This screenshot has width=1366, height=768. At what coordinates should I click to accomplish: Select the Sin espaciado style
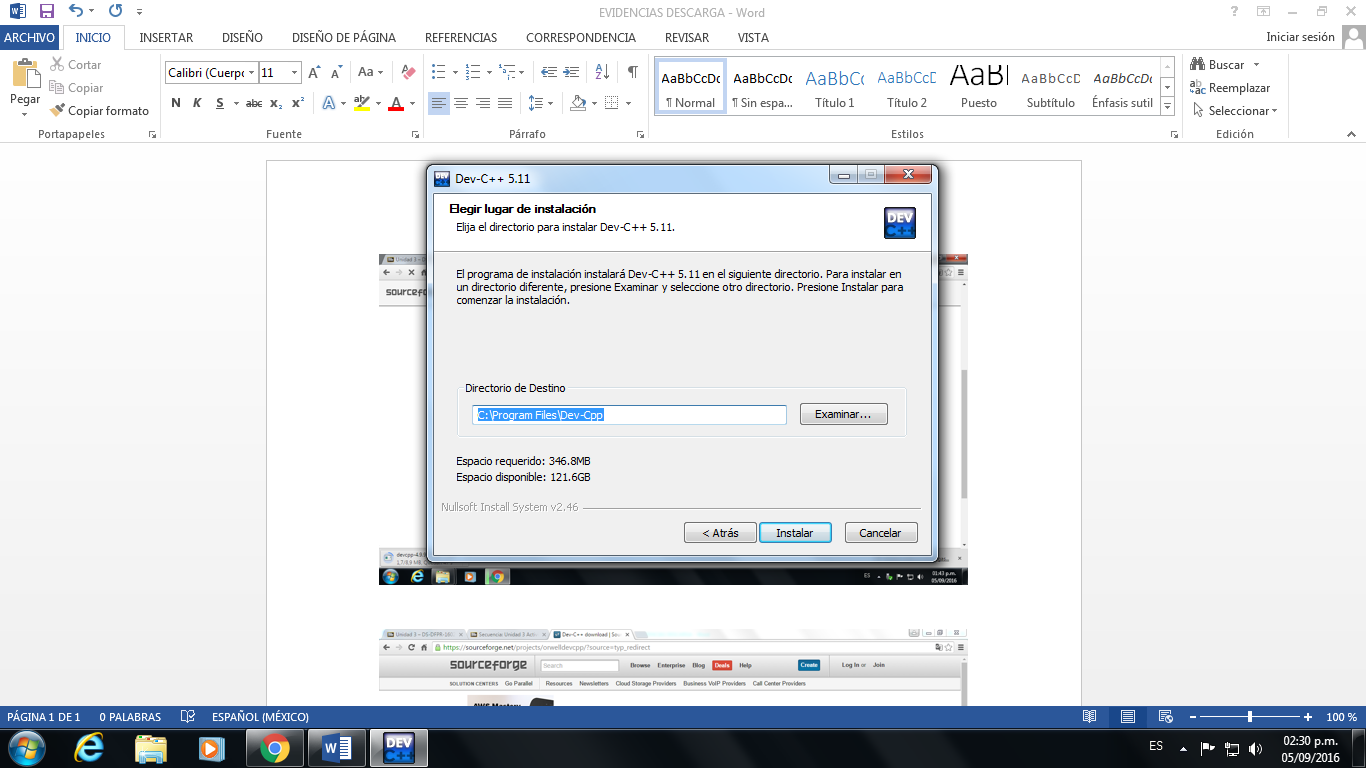pyautogui.click(x=762, y=86)
